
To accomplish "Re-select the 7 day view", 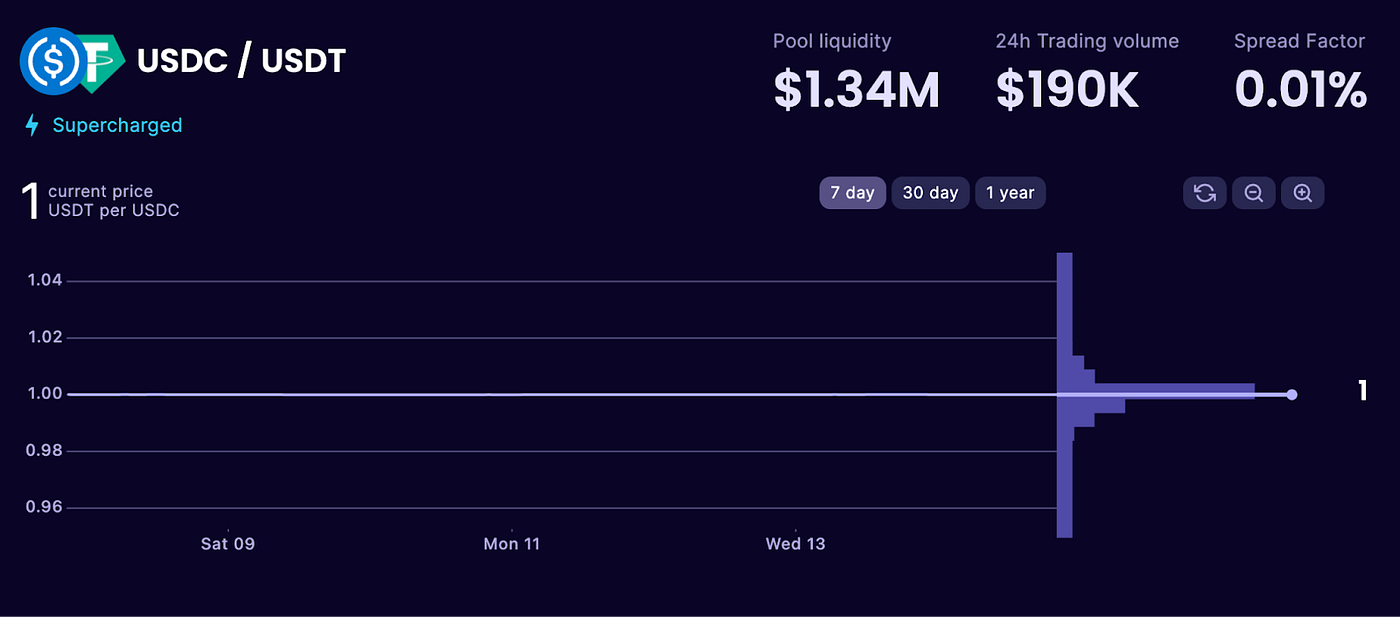I will [x=852, y=192].
